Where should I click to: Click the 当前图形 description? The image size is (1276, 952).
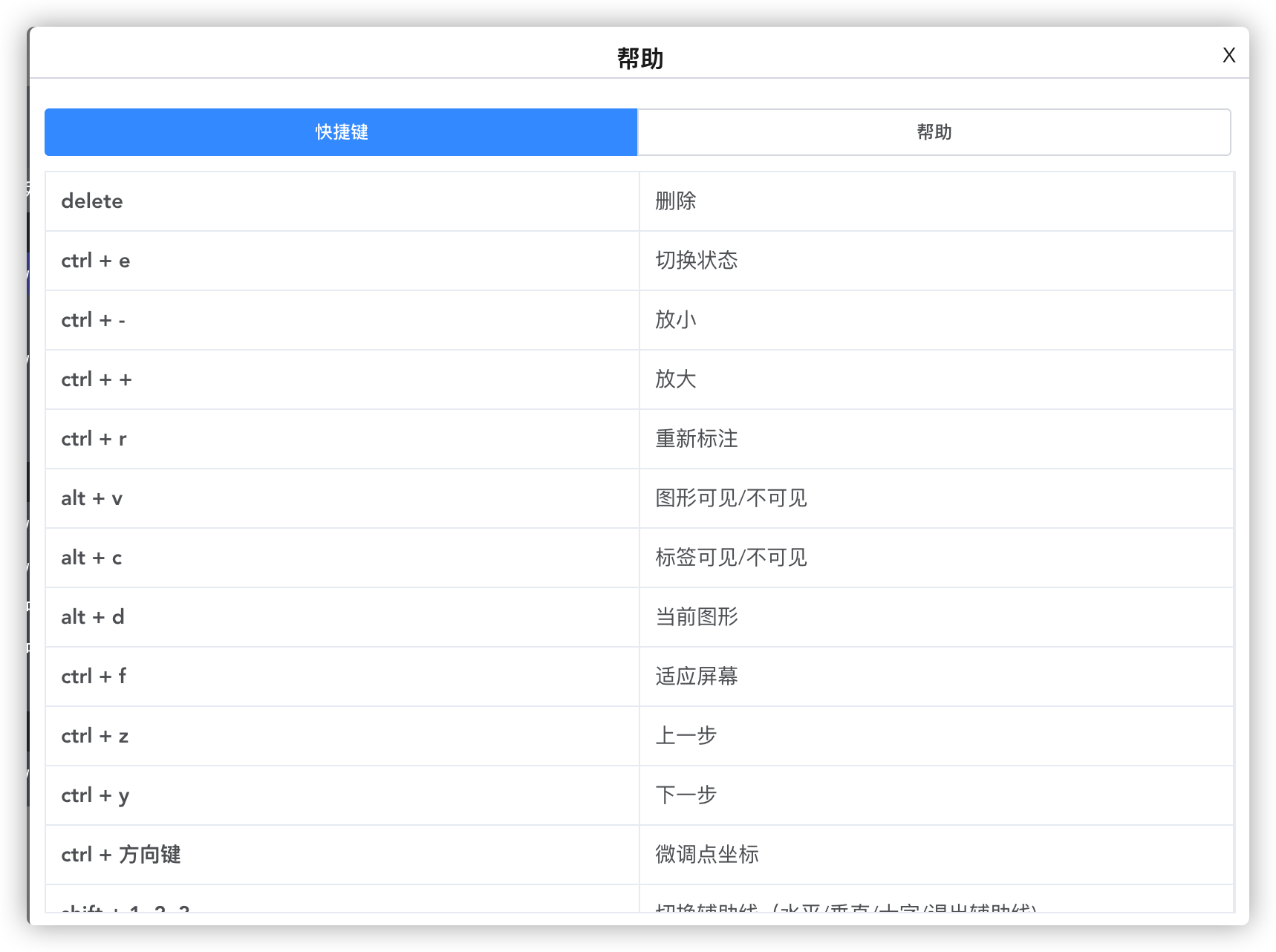[x=936, y=617]
